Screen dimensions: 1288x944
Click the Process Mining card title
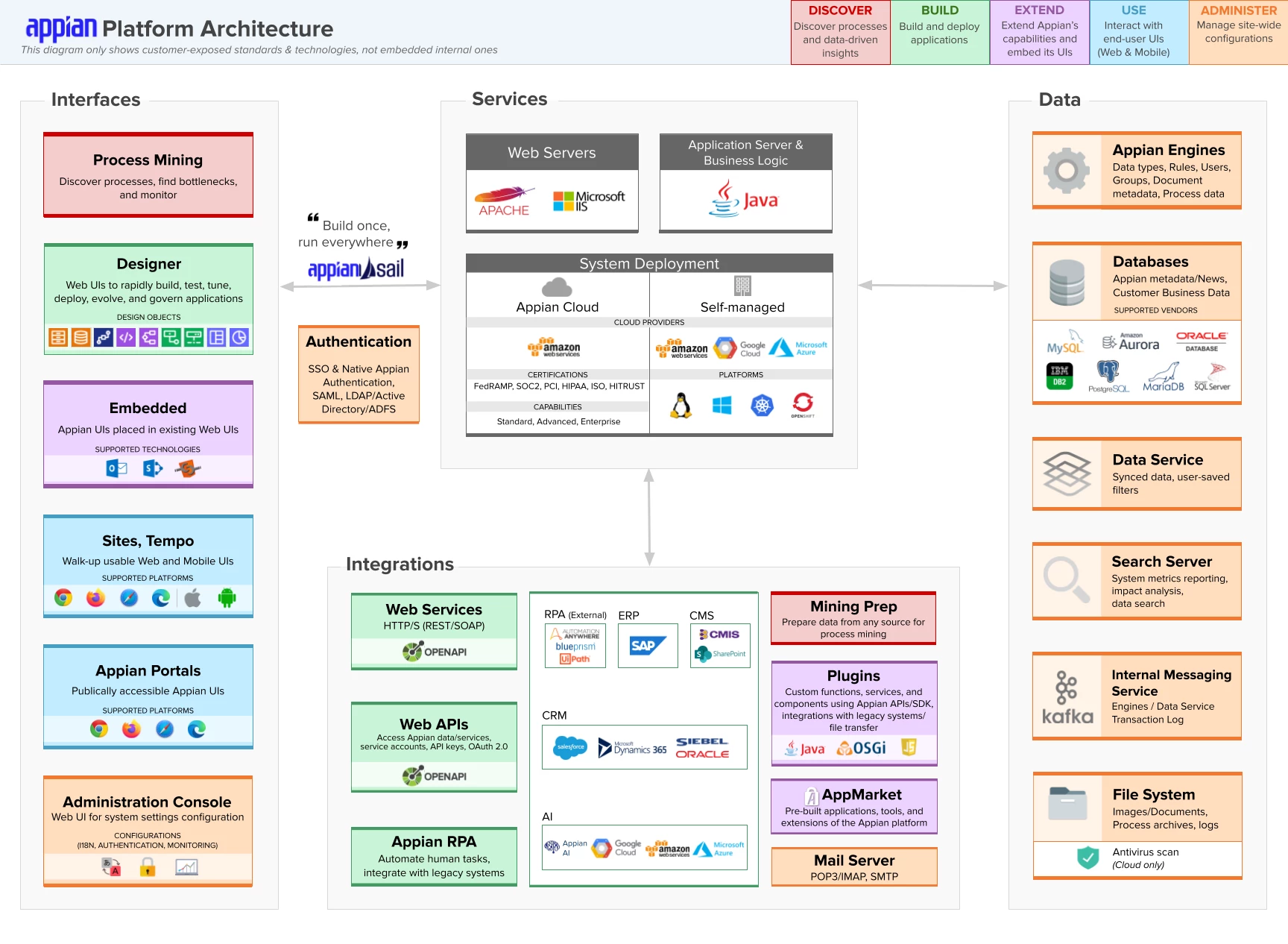pyautogui.click(x=148, y=160)
